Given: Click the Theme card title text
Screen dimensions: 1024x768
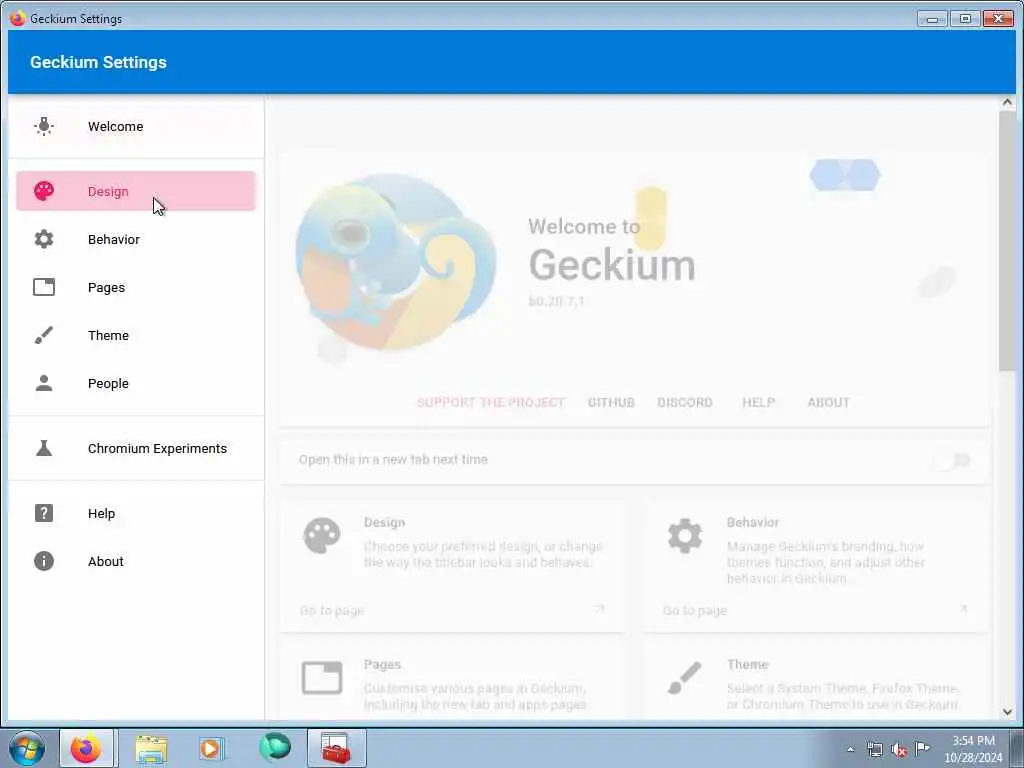Looking at the screenshot, I should click(747, 664).
